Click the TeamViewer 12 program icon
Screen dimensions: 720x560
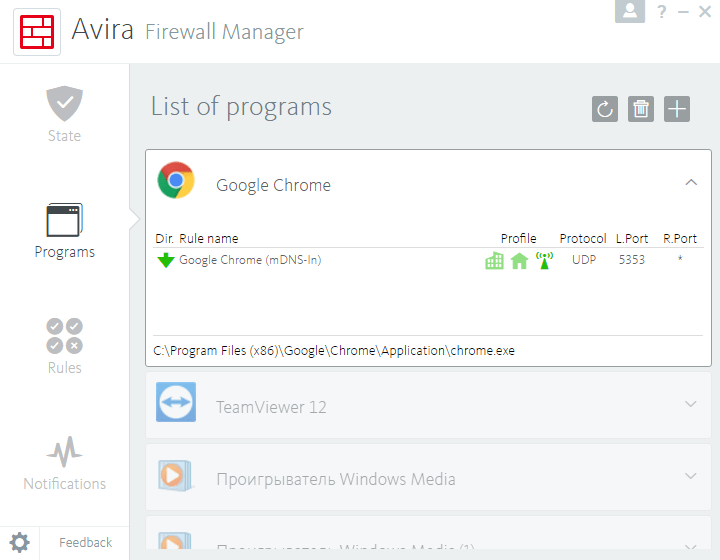tap(176, 402)
